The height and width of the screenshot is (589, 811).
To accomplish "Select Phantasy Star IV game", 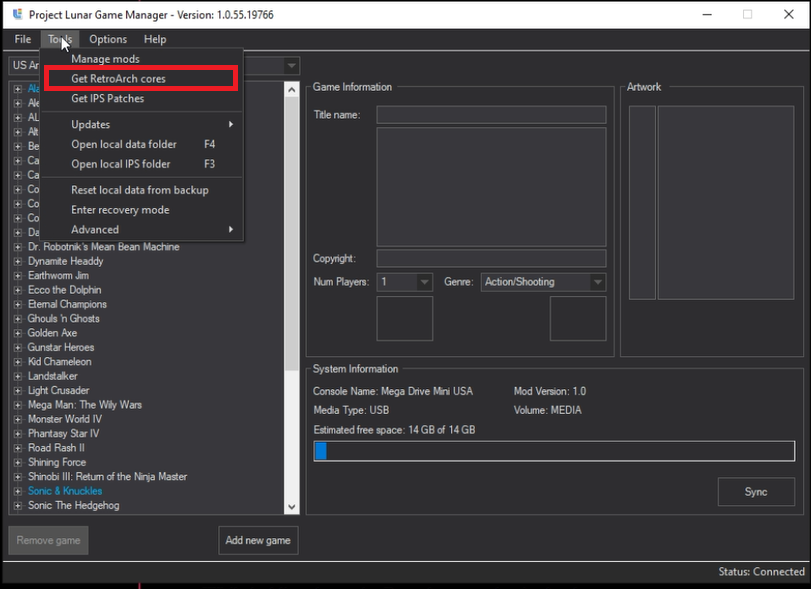I will pos(63,433).
